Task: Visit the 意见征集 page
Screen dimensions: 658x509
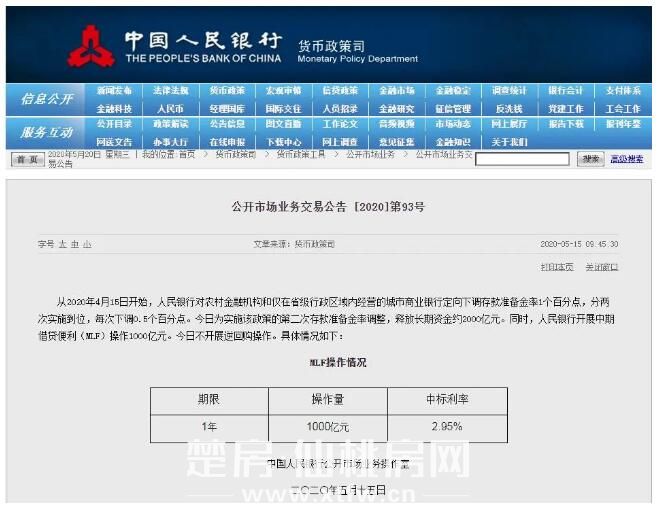Action: coord(397,142)
